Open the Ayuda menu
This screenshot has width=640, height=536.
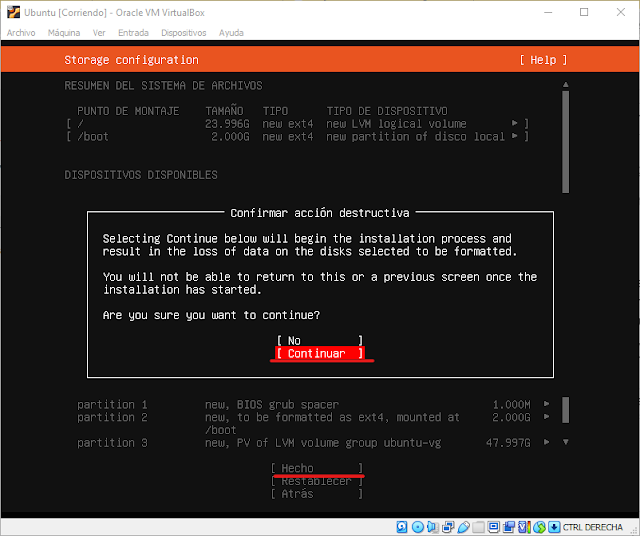[231, 33]
